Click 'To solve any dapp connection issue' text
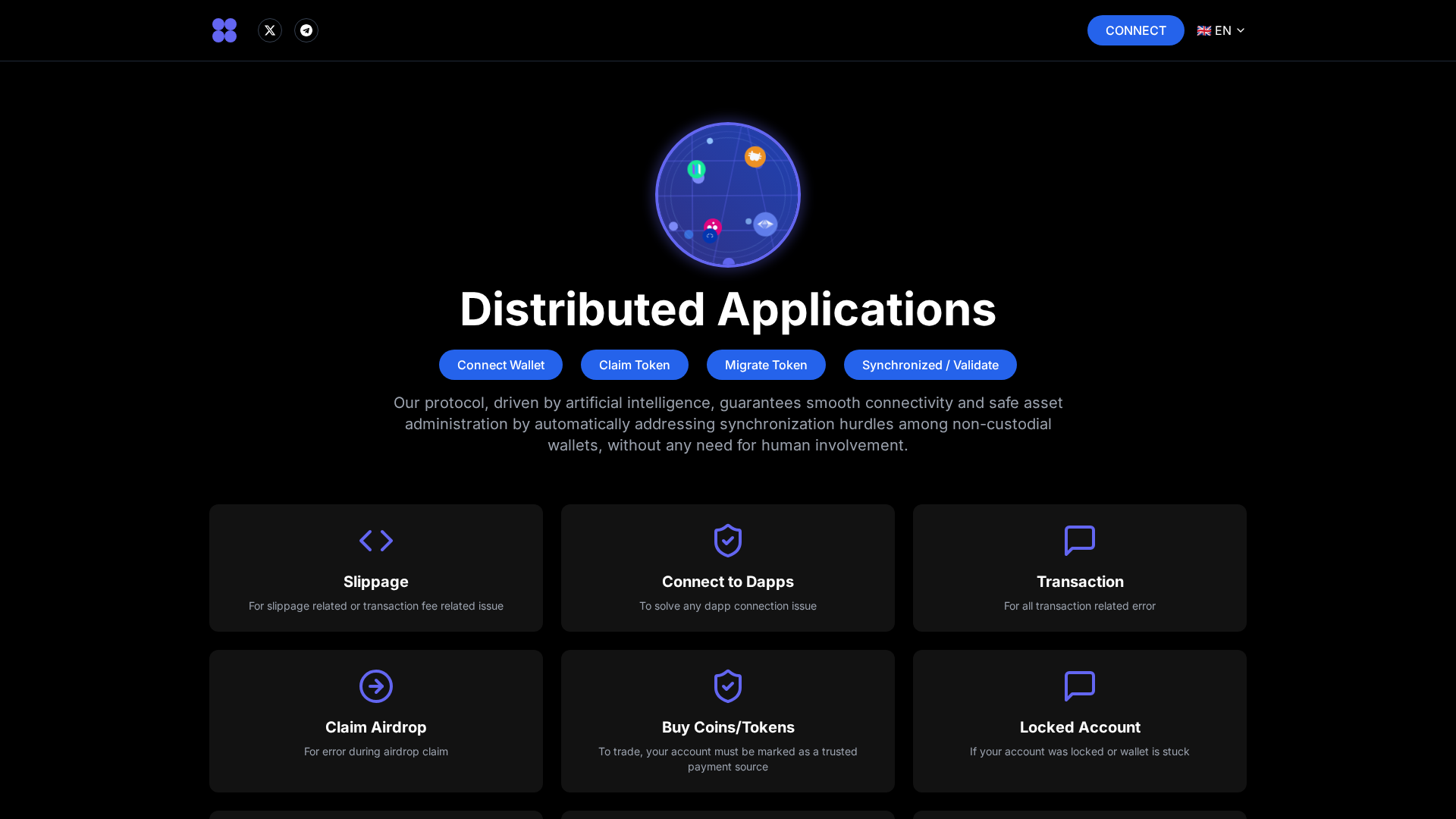This screenshot has width=1456, height=819. (728, 606)
